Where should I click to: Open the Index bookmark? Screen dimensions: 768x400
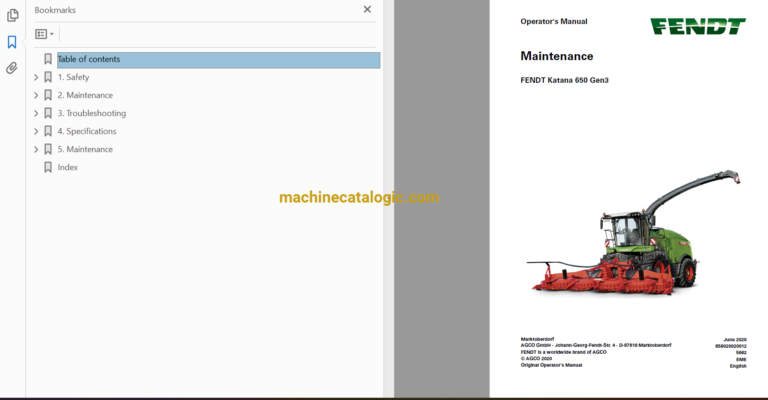[x=68, y=167]
